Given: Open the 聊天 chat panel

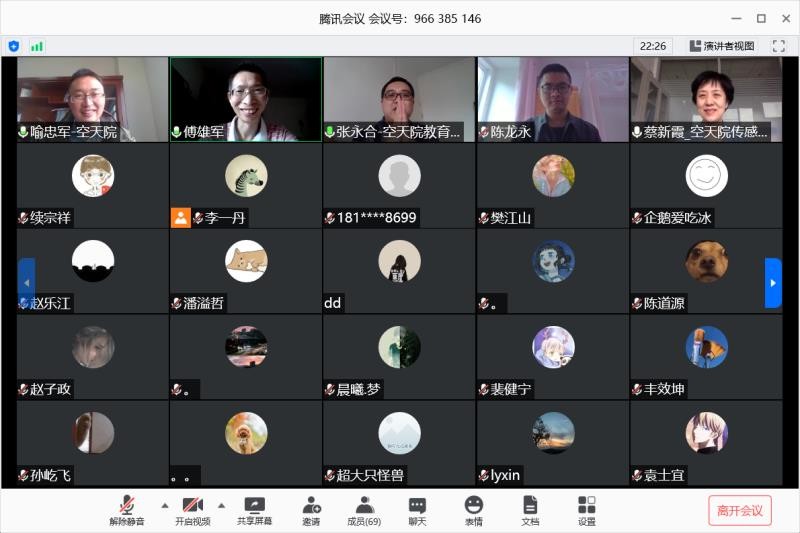Looking at the screenshot, I should pyautogui.click(x=417, y=511).
